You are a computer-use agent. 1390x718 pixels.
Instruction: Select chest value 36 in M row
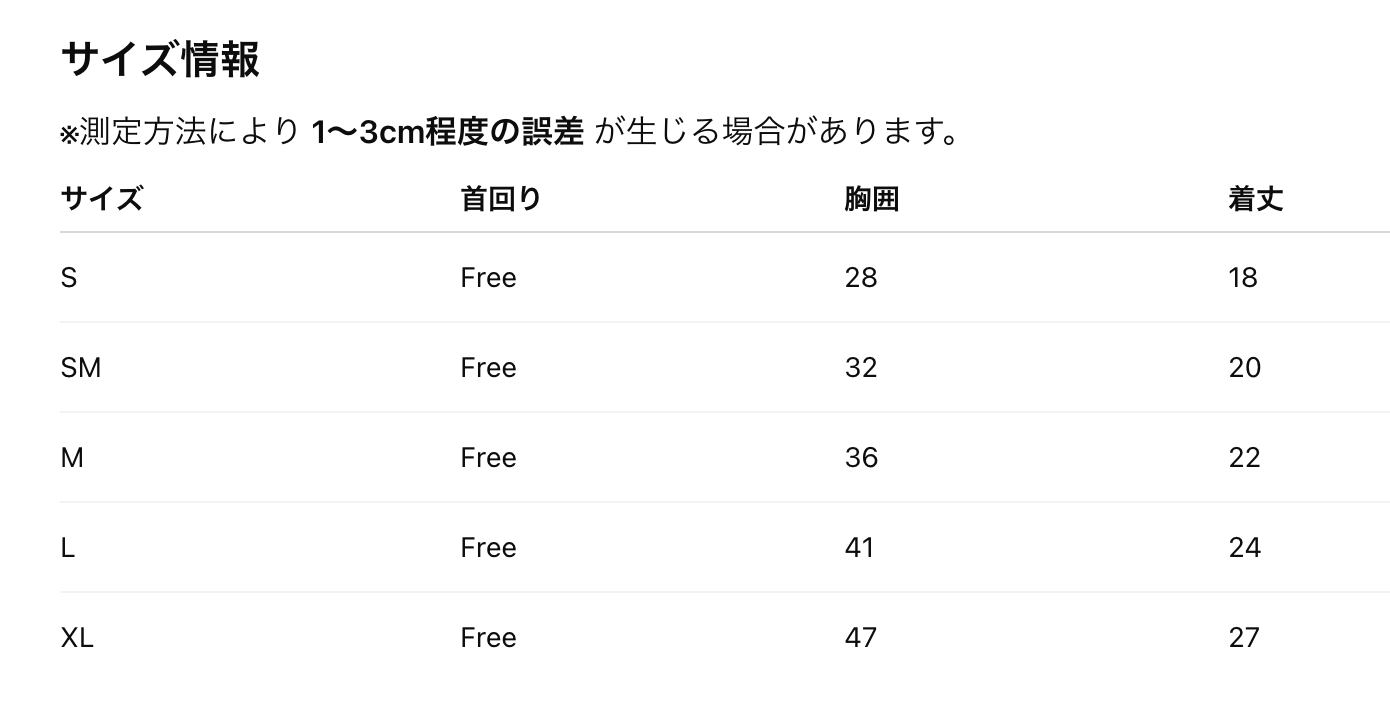861,458
